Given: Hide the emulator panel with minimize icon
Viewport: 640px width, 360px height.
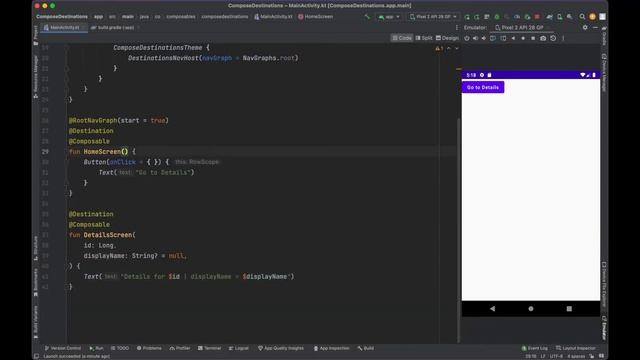Looking at the screenshot, I should click(x=595, y=27).
